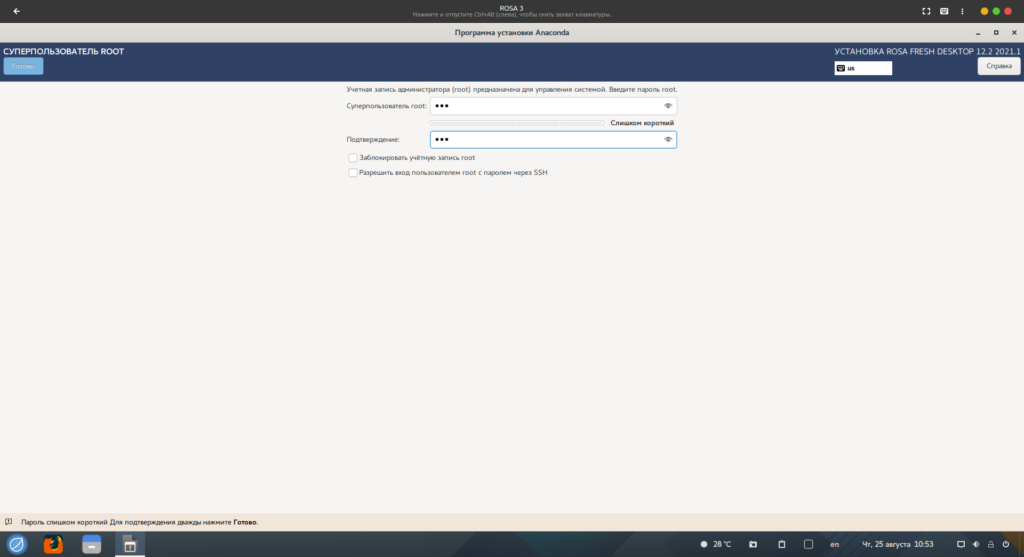Viewport: 1024px width, 557px height.
Task: Show the root password using the eye icon
Action: pos(667,106)
